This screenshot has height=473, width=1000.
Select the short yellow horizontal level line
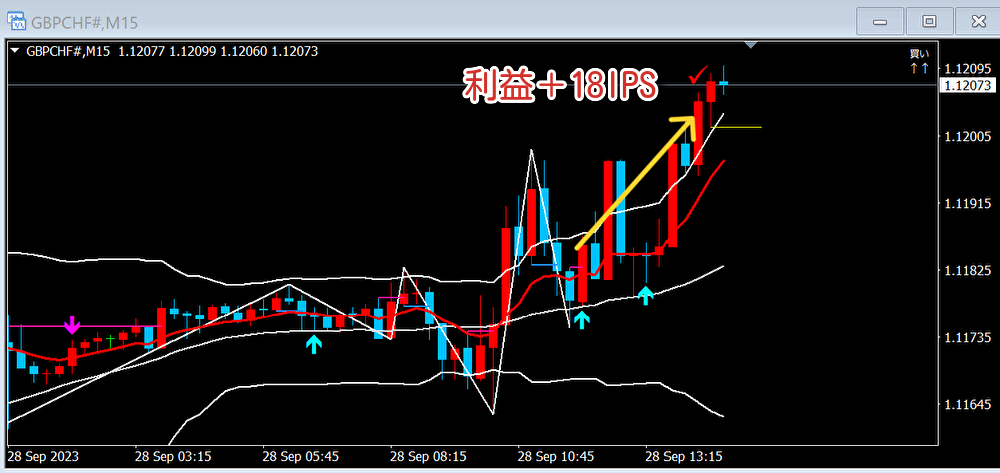click(x=736, y=127)
